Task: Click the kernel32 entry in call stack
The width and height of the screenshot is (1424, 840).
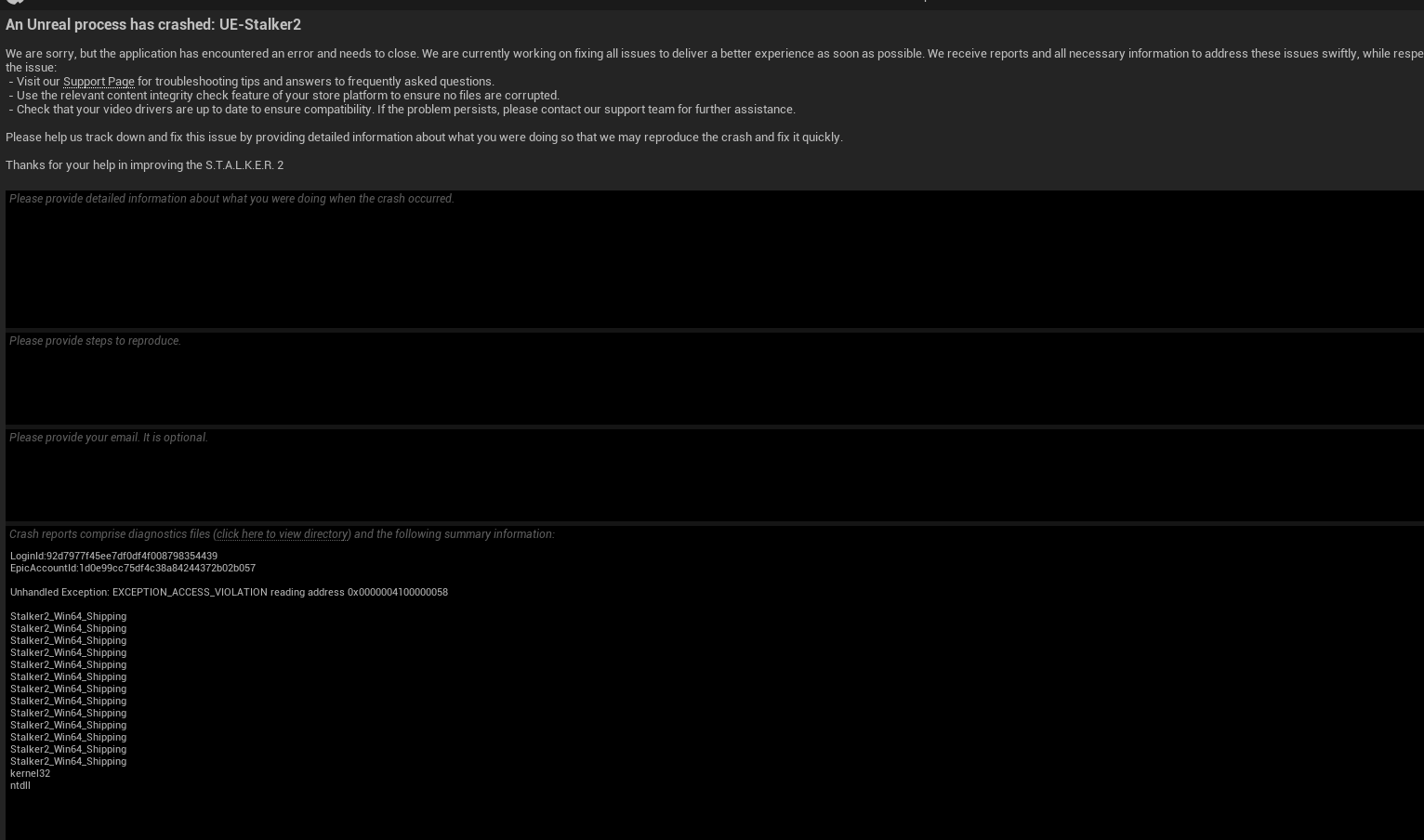Action: click(30, 773)
